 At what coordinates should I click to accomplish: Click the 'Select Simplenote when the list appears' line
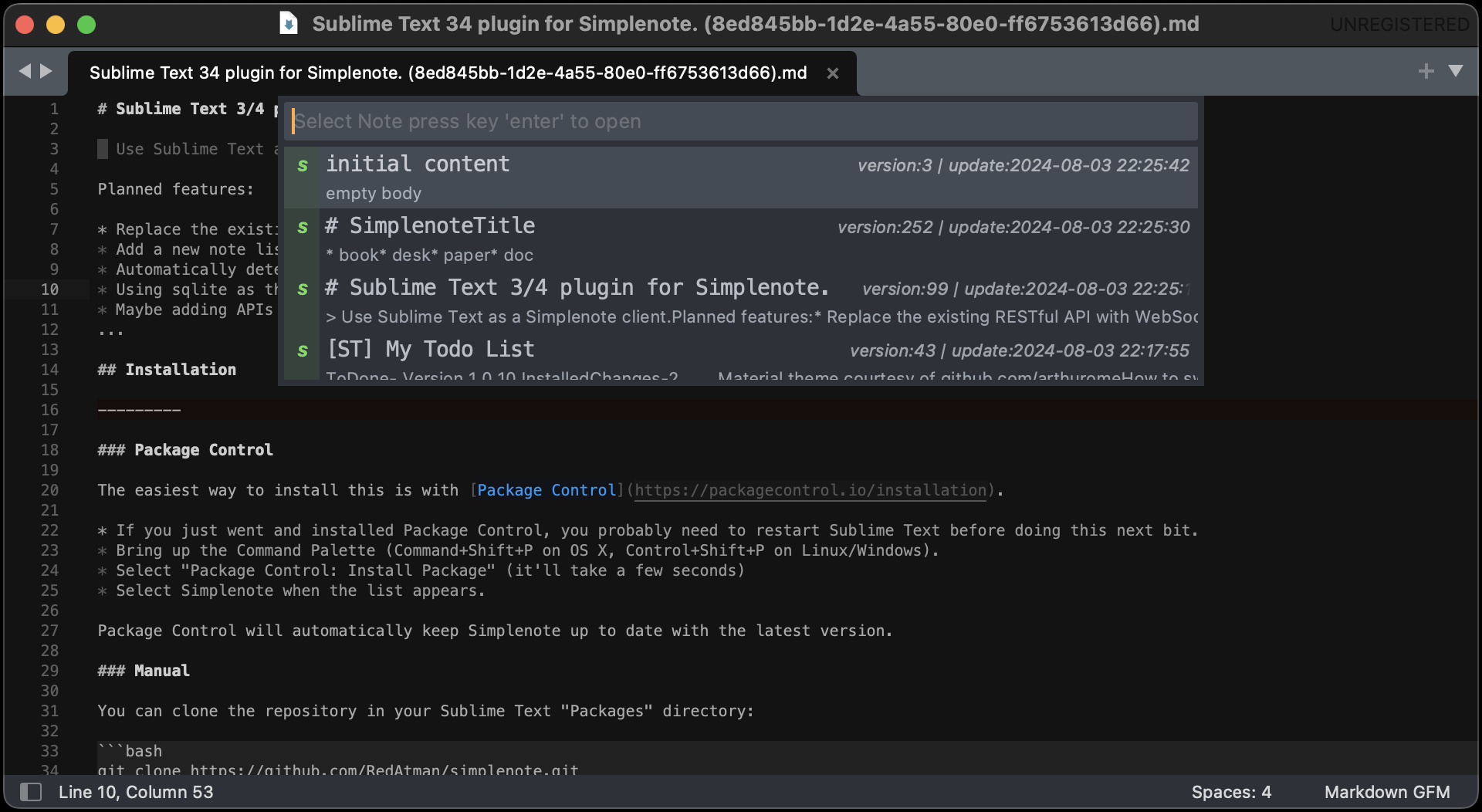pyautogui.click(x=291, y=590)
